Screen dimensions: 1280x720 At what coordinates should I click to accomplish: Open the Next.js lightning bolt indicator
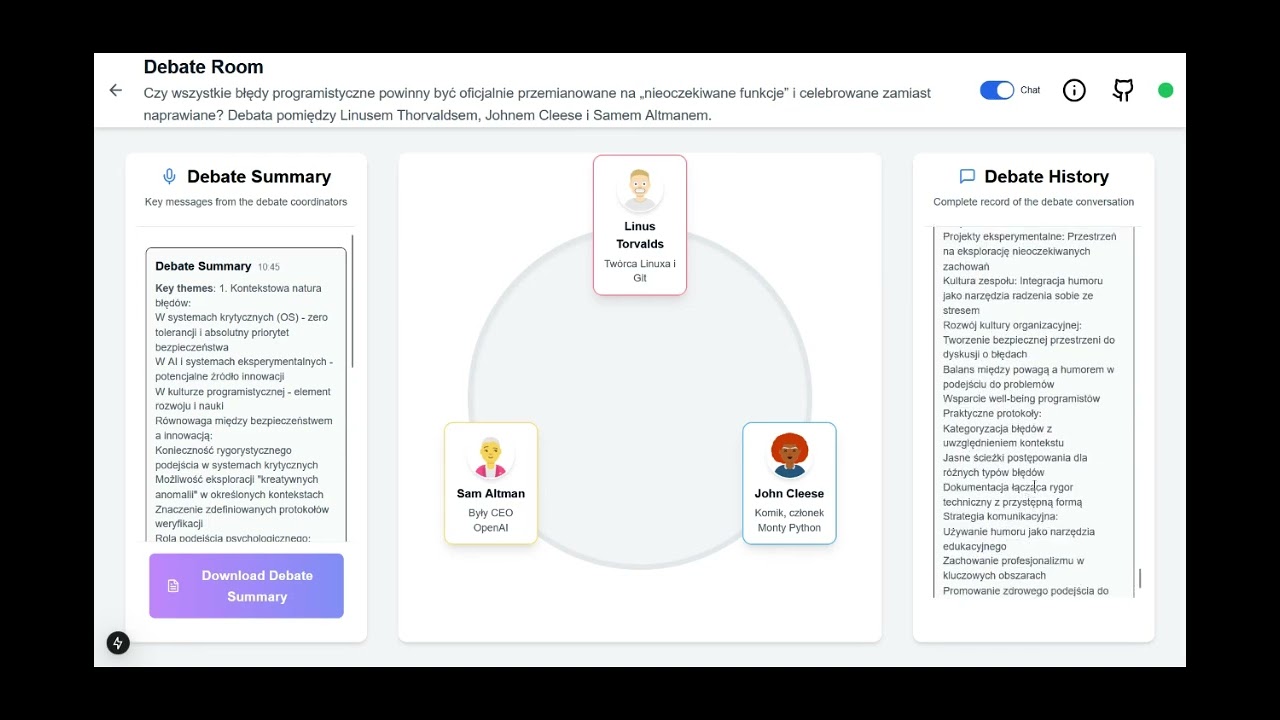[118, 643]
